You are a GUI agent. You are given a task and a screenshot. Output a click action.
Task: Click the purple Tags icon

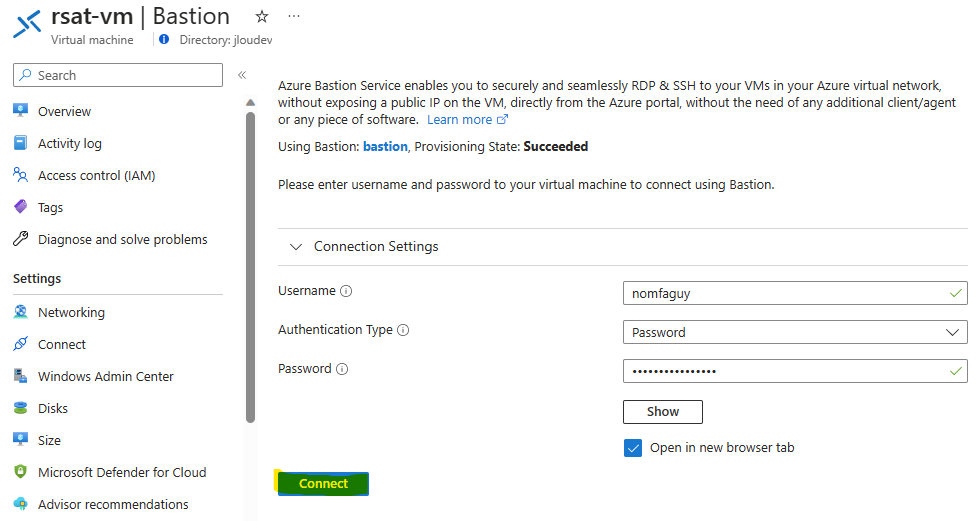click(x=21, y=207)
